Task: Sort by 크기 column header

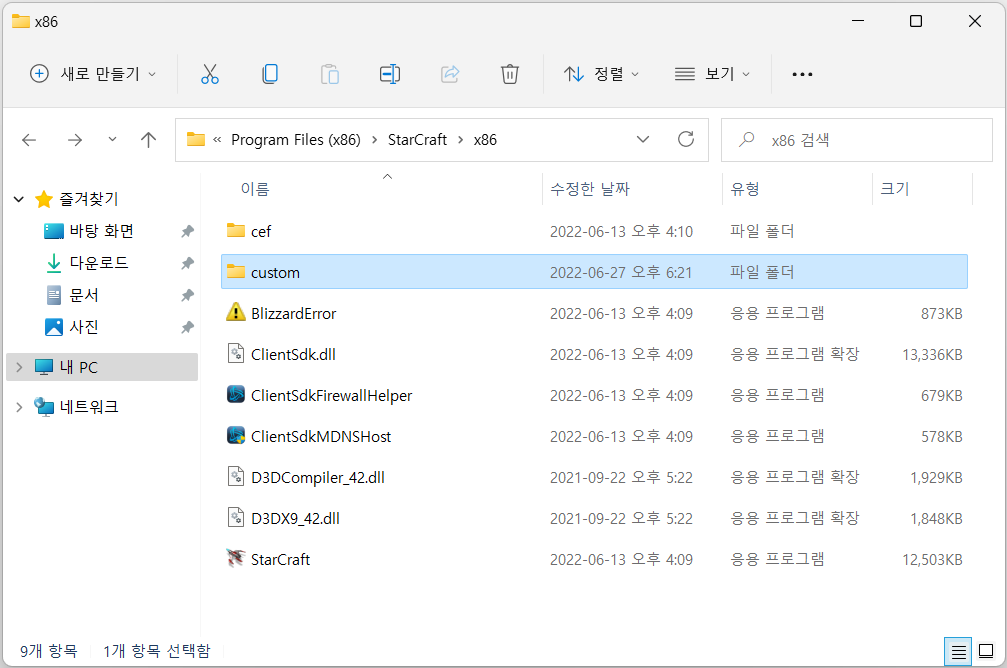Action: [895, 189]
